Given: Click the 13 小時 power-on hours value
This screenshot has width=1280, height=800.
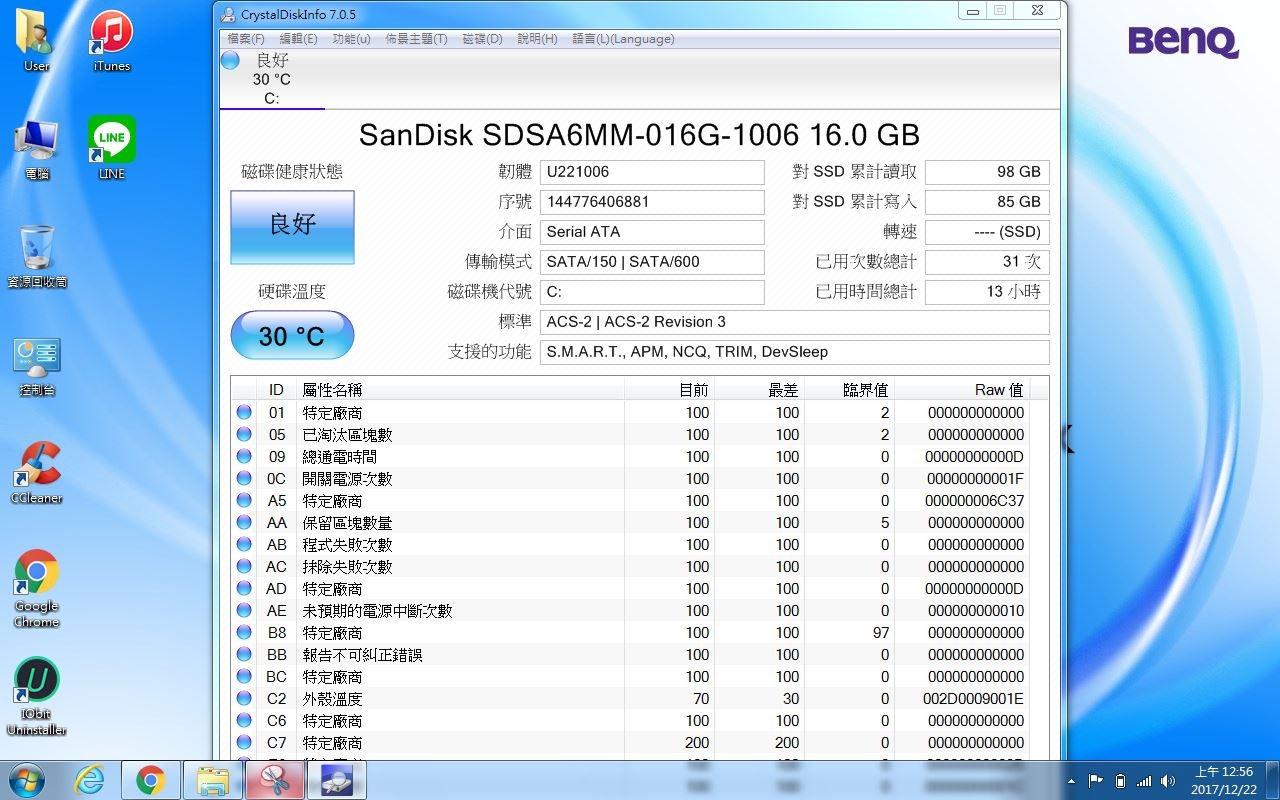Looking at the screenshot, I should click(x=987, y=292).
